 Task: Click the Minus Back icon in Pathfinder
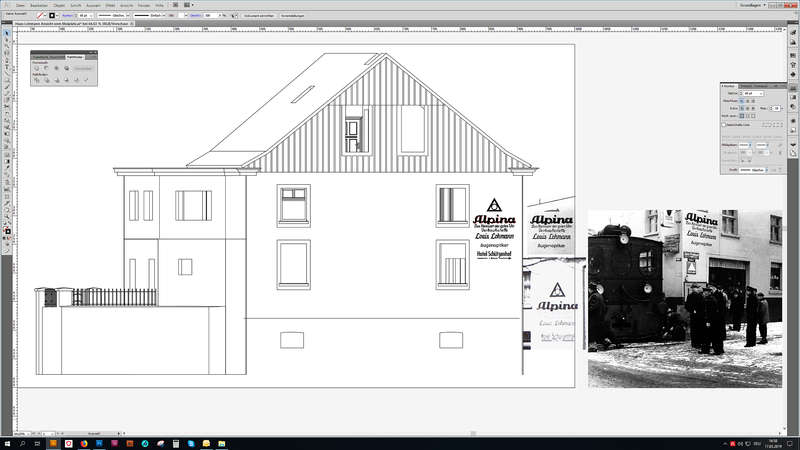(x=87, y=80)
